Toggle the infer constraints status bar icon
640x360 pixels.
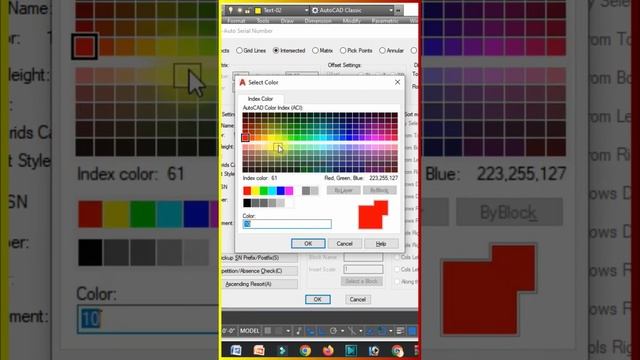click(299, 331)
